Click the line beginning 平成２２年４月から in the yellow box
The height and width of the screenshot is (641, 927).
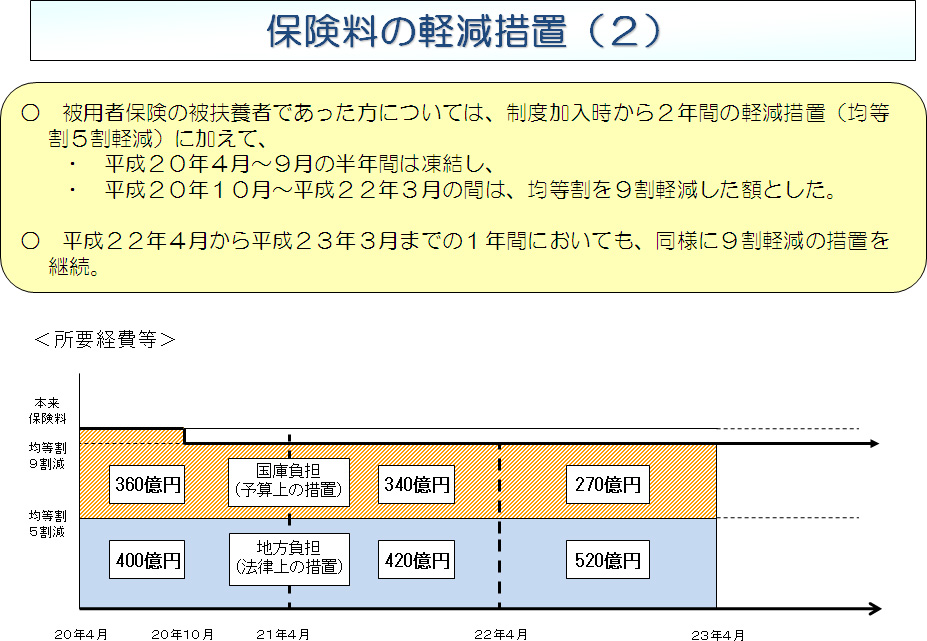pos(470,241)
